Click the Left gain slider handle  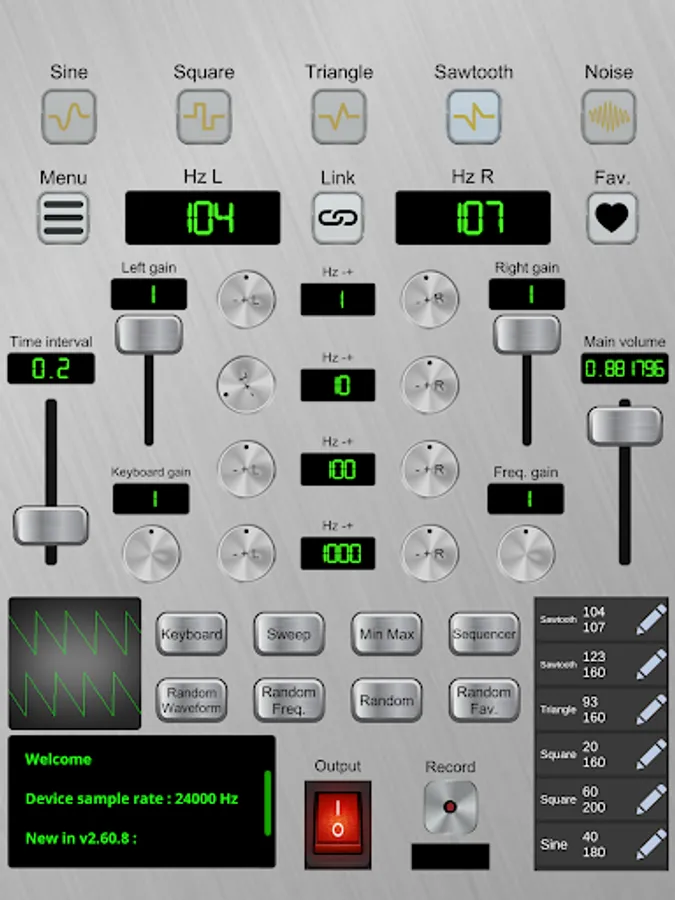(x=149, y=335)
